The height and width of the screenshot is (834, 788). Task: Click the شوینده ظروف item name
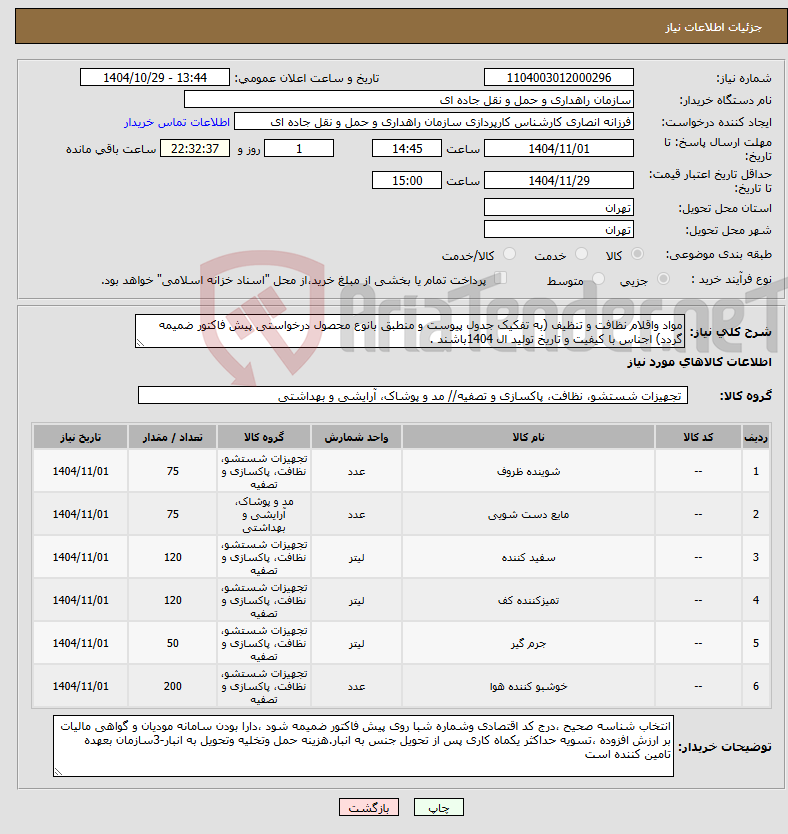(x=529, y=471)
